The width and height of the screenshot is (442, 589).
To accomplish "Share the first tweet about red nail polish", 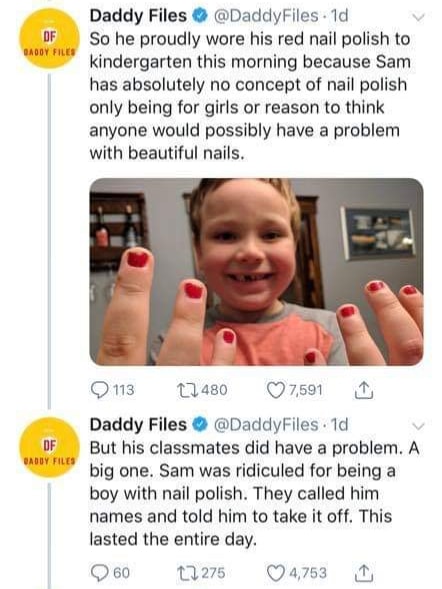I will [364, 390].
